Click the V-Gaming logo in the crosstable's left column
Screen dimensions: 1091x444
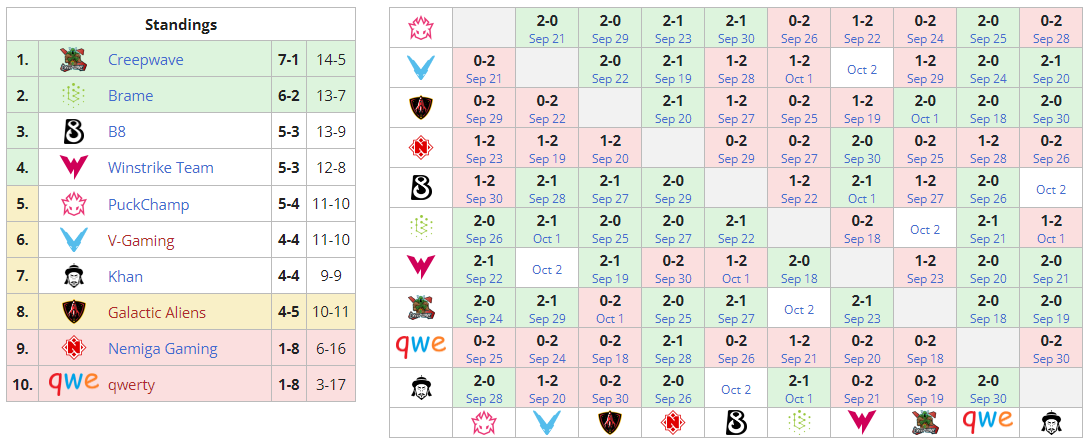[420, 68]
